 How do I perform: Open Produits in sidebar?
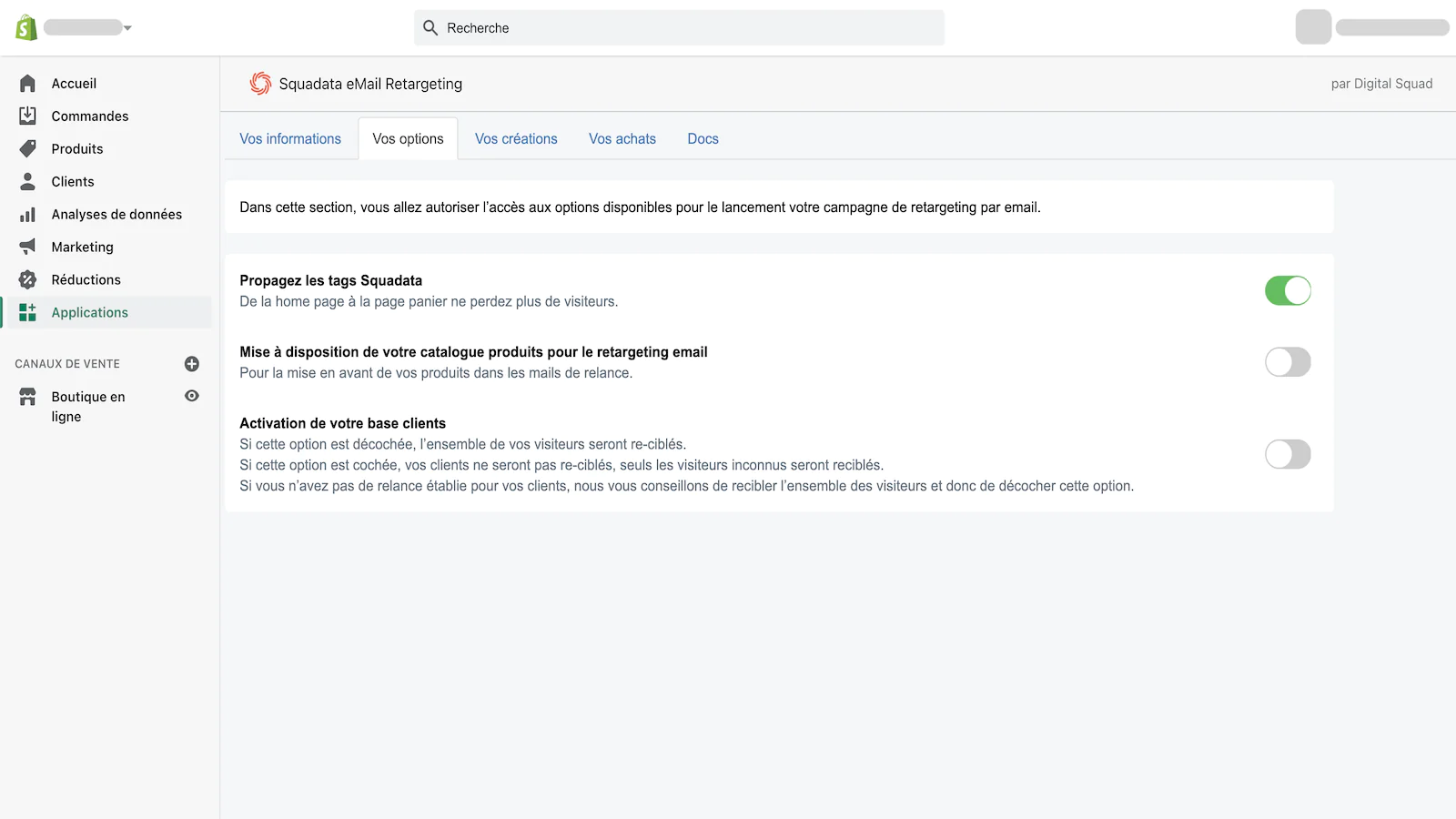77,149
